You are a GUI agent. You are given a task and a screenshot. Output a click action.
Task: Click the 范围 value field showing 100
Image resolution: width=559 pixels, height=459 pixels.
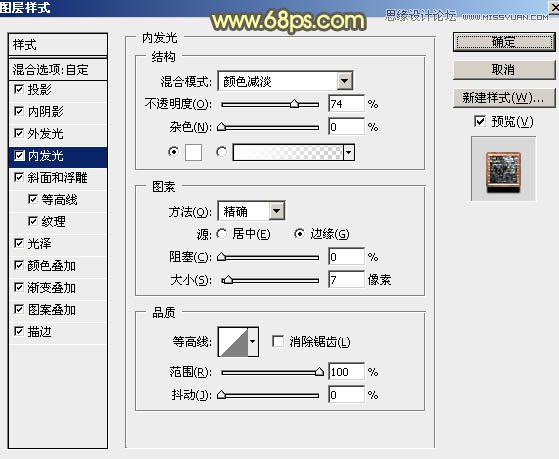(347, 372)
